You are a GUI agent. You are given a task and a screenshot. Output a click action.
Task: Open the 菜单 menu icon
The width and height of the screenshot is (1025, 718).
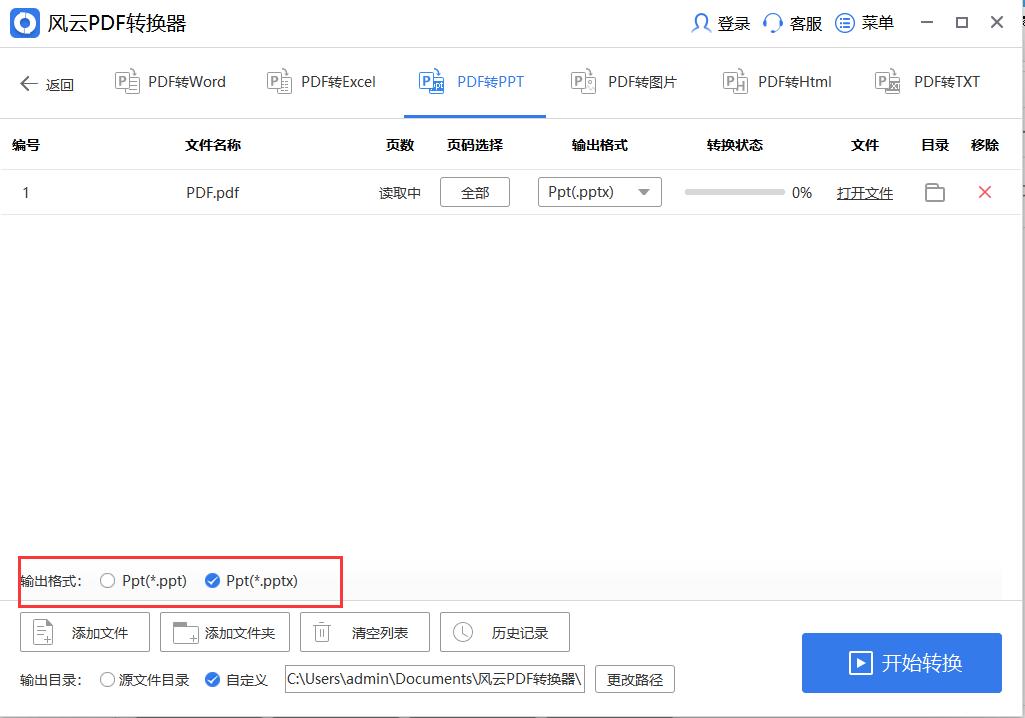point(843,22)
